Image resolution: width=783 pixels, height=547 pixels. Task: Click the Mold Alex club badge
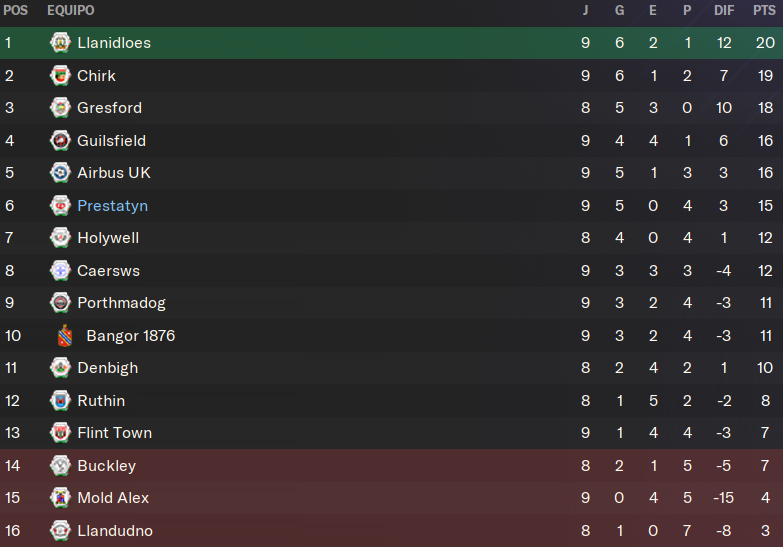click(60, 498)
